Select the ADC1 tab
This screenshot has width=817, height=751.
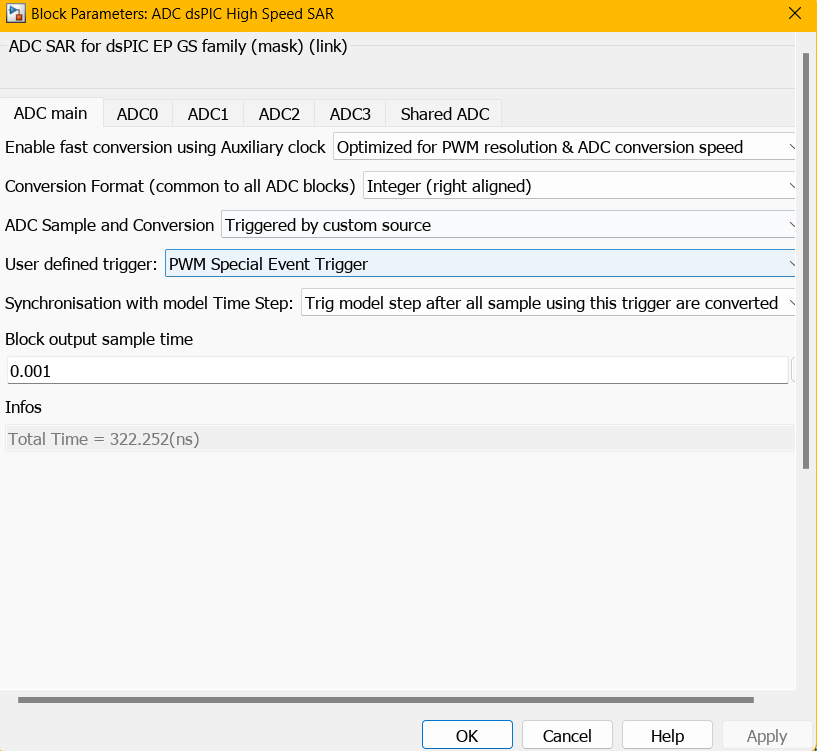click(208, 114)
